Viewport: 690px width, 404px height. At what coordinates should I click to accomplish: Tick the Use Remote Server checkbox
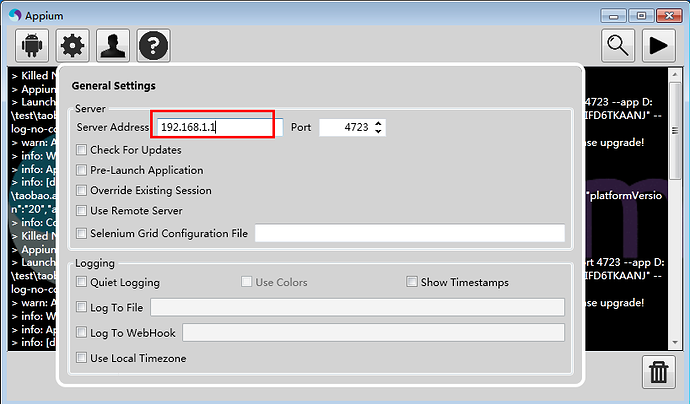(81, 210)
